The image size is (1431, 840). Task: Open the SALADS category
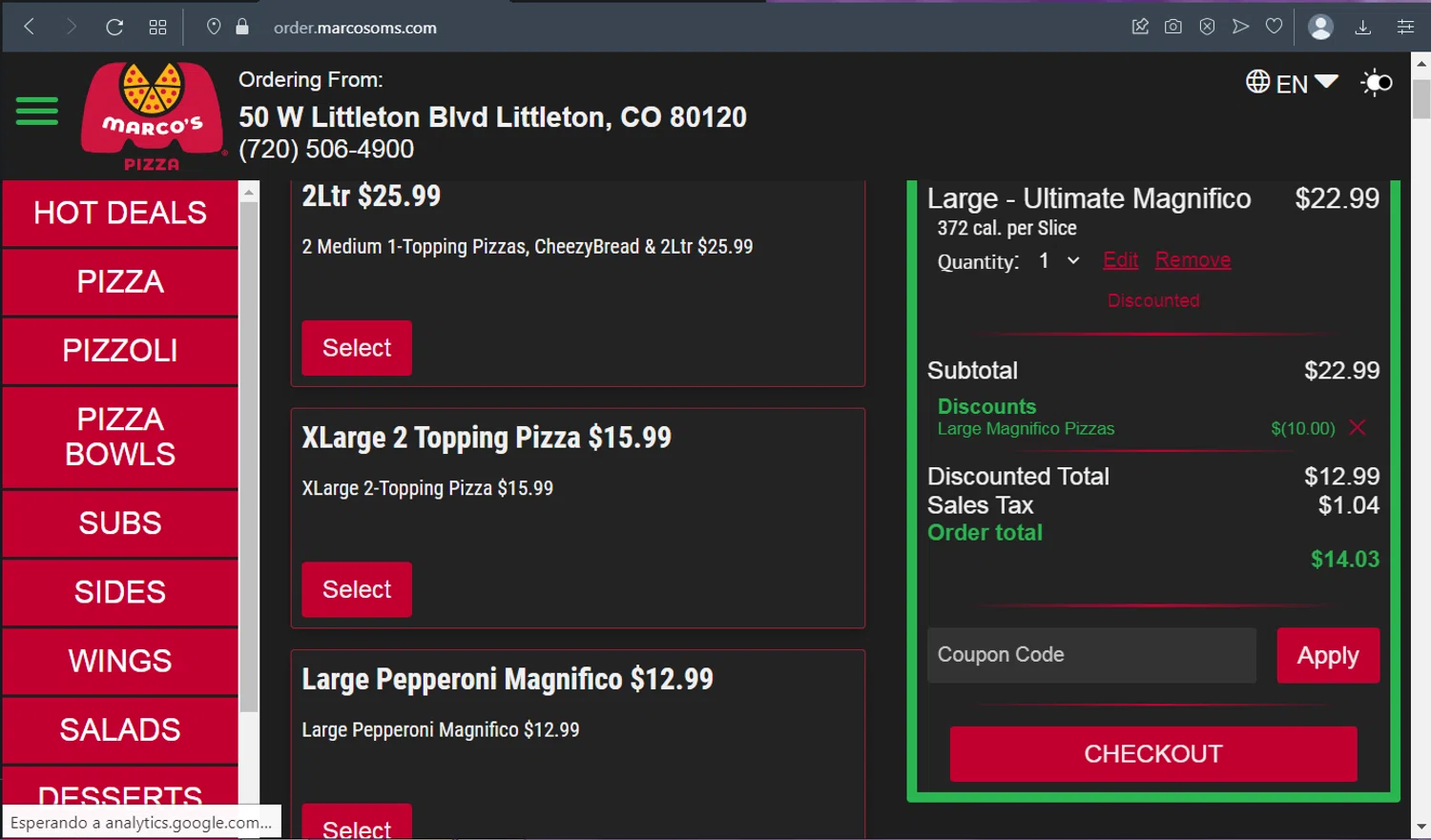(120, 729)
